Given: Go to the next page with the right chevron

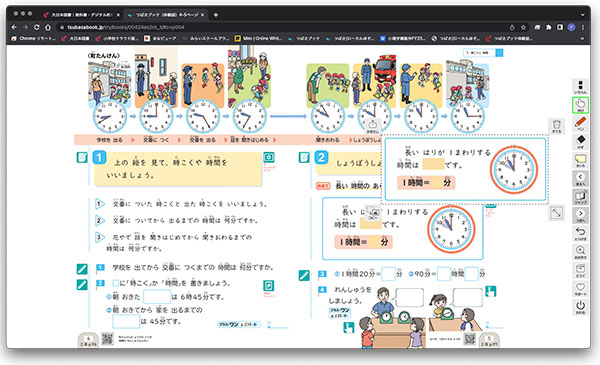Looking at the screenshot, I should [x=580, y=215].
